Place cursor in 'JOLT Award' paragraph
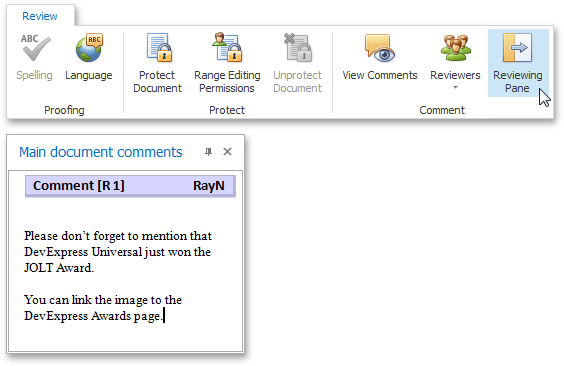This screenshot has width=564, height=366. coord(118,252)
